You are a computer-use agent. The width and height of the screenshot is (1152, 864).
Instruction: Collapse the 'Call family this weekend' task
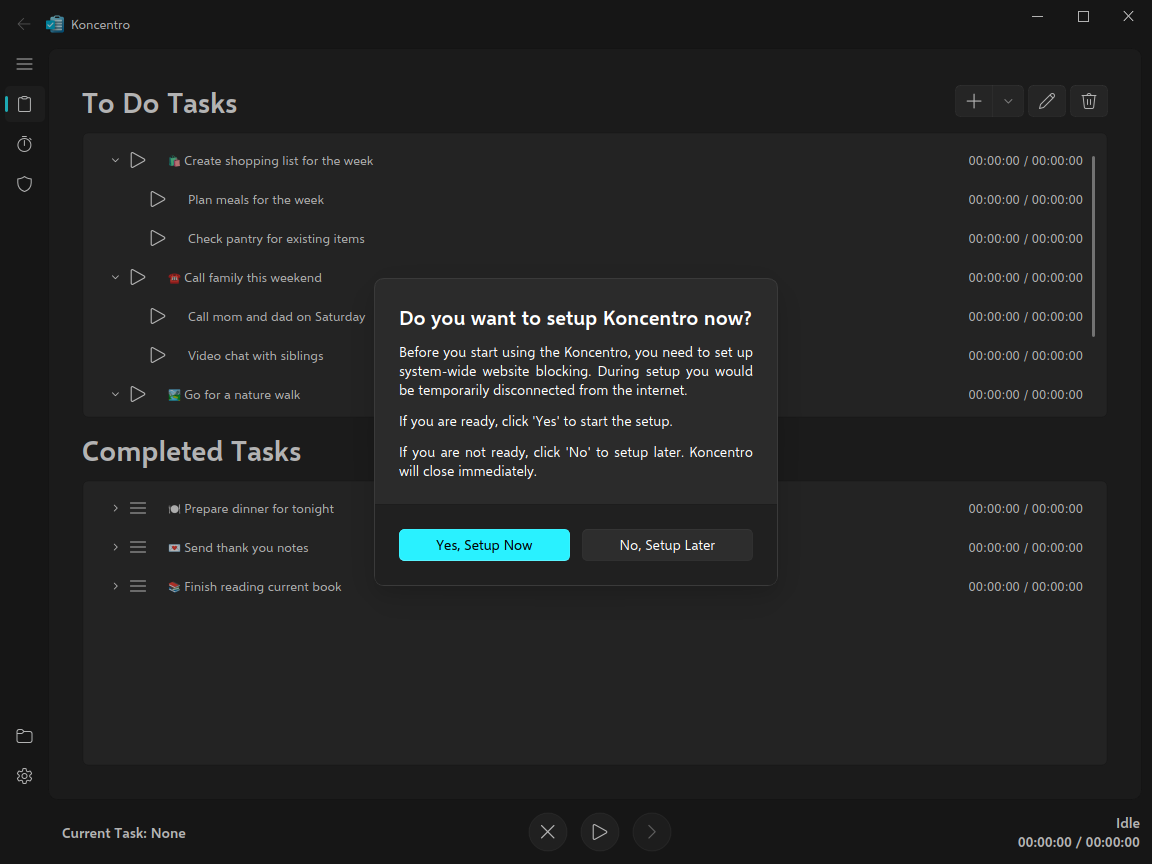(x=115, y=277)
